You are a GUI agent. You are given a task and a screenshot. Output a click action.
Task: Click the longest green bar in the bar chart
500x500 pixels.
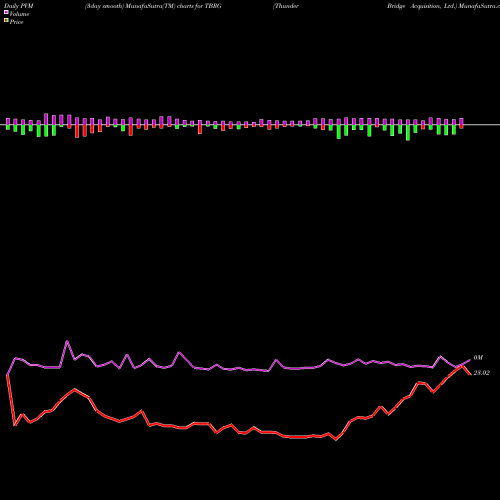[x=408, y=133]
